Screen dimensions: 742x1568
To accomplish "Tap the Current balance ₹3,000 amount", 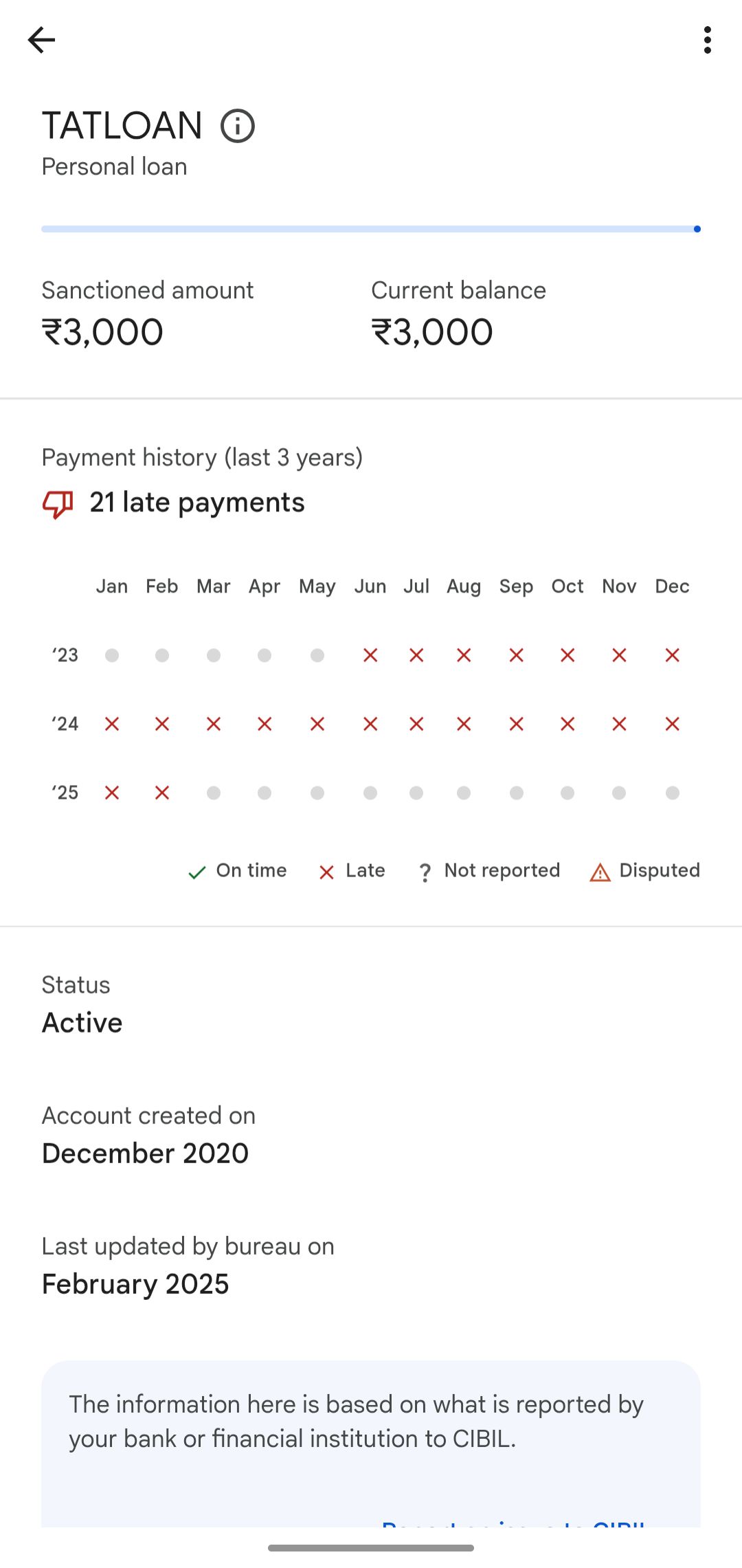I will pos(432,332).
